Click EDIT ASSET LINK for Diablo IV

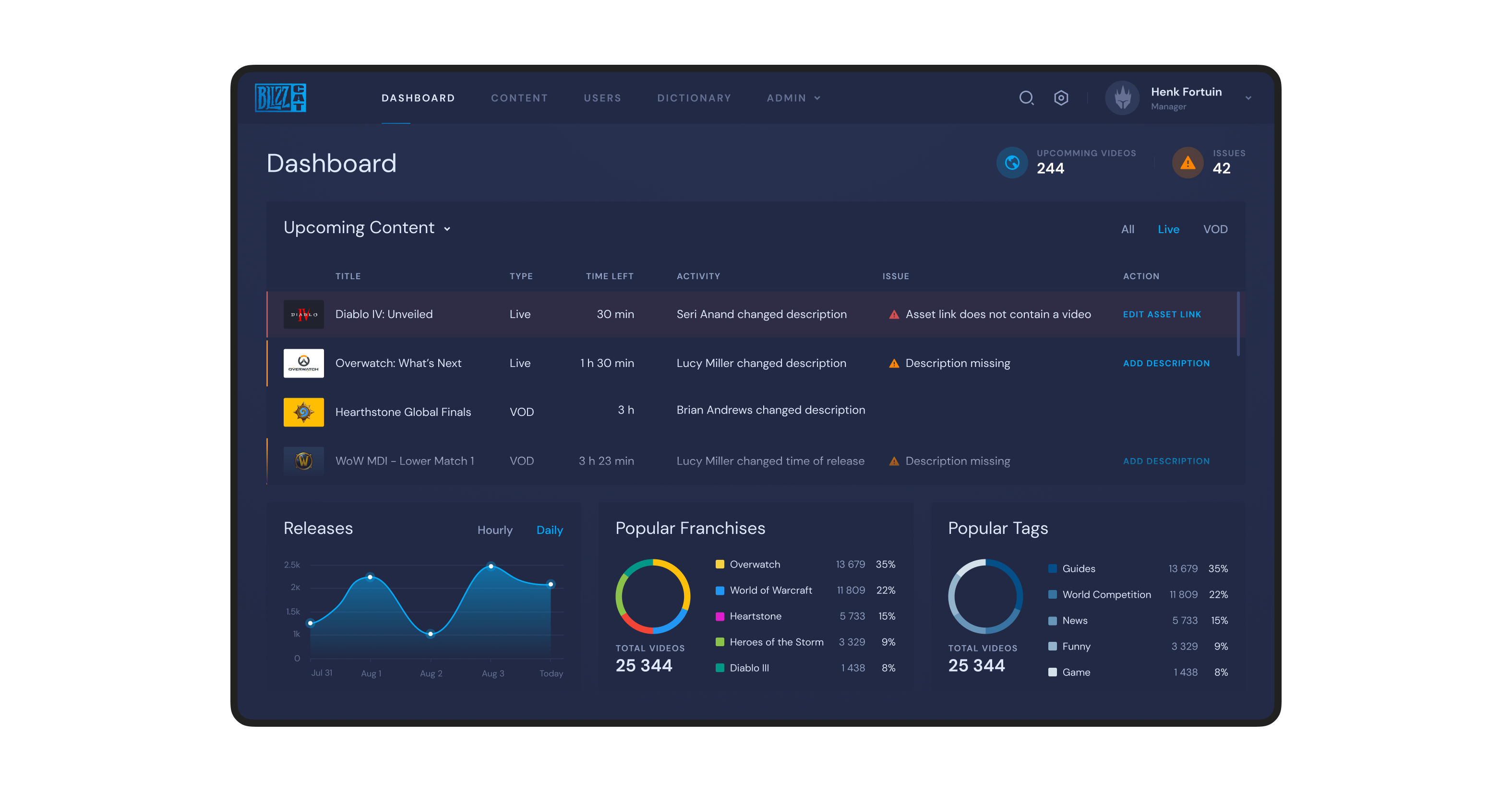[1162, 314]
